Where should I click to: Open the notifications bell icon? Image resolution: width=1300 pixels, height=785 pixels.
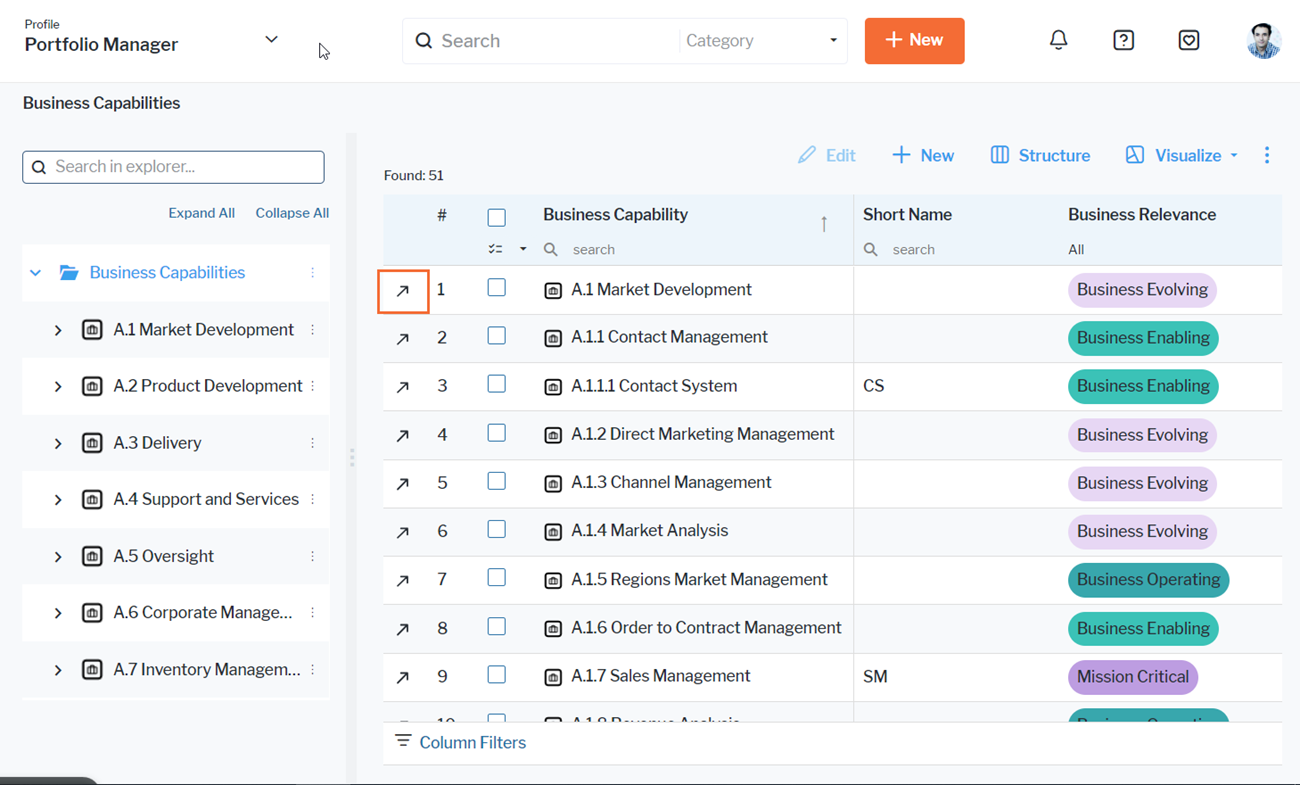tap(1058, 40)
